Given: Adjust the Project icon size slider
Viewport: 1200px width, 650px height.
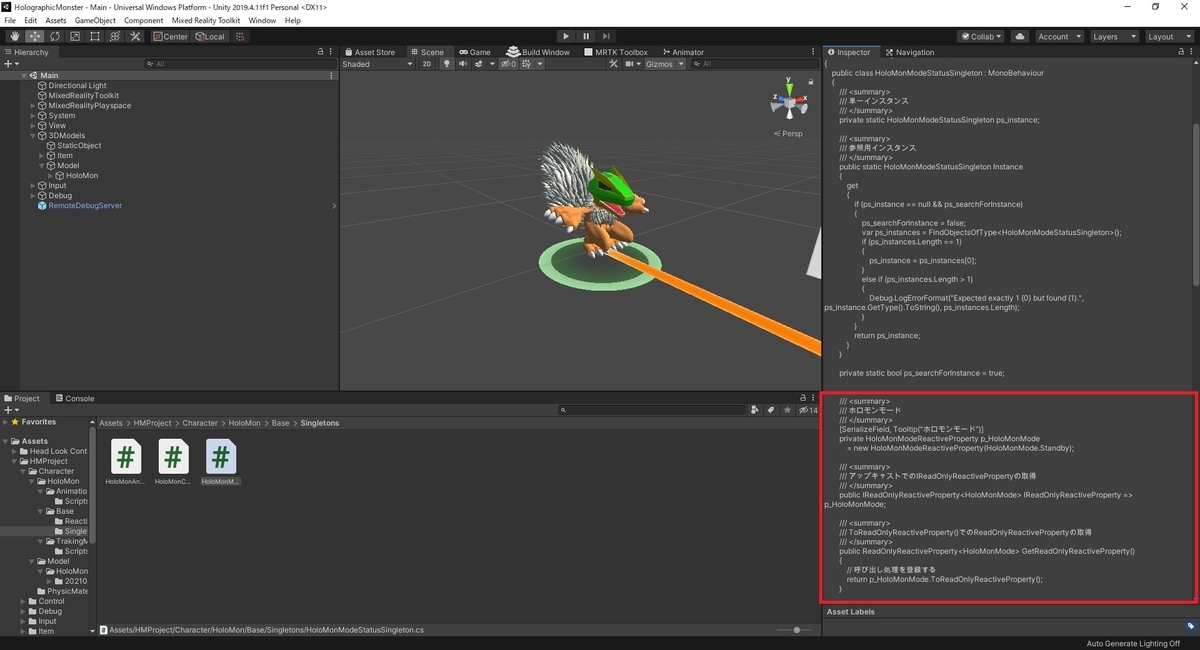Looking at the screenshot, I should (x=797, y=630).
